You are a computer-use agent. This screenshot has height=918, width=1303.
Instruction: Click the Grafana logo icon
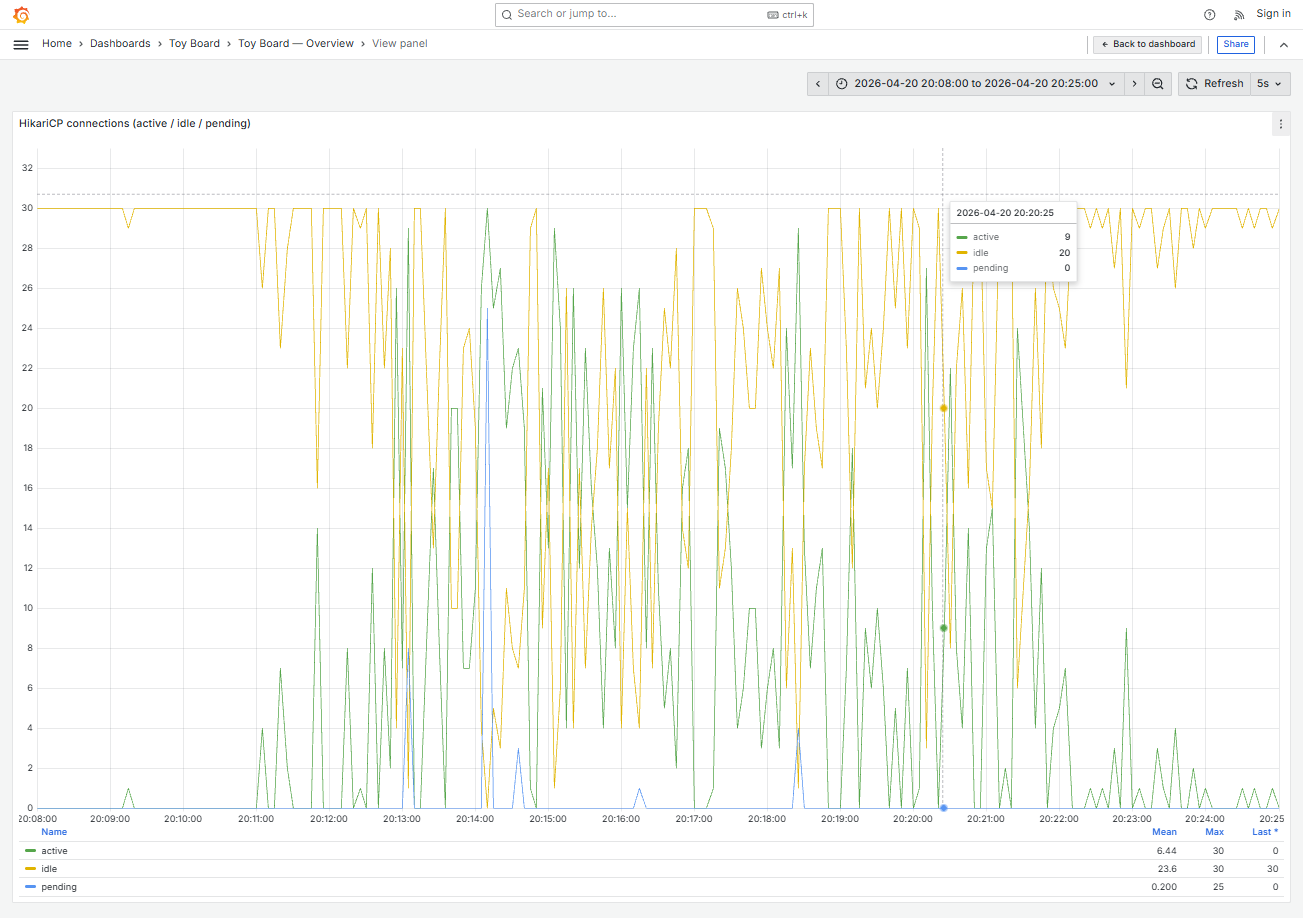coord(21,15)
